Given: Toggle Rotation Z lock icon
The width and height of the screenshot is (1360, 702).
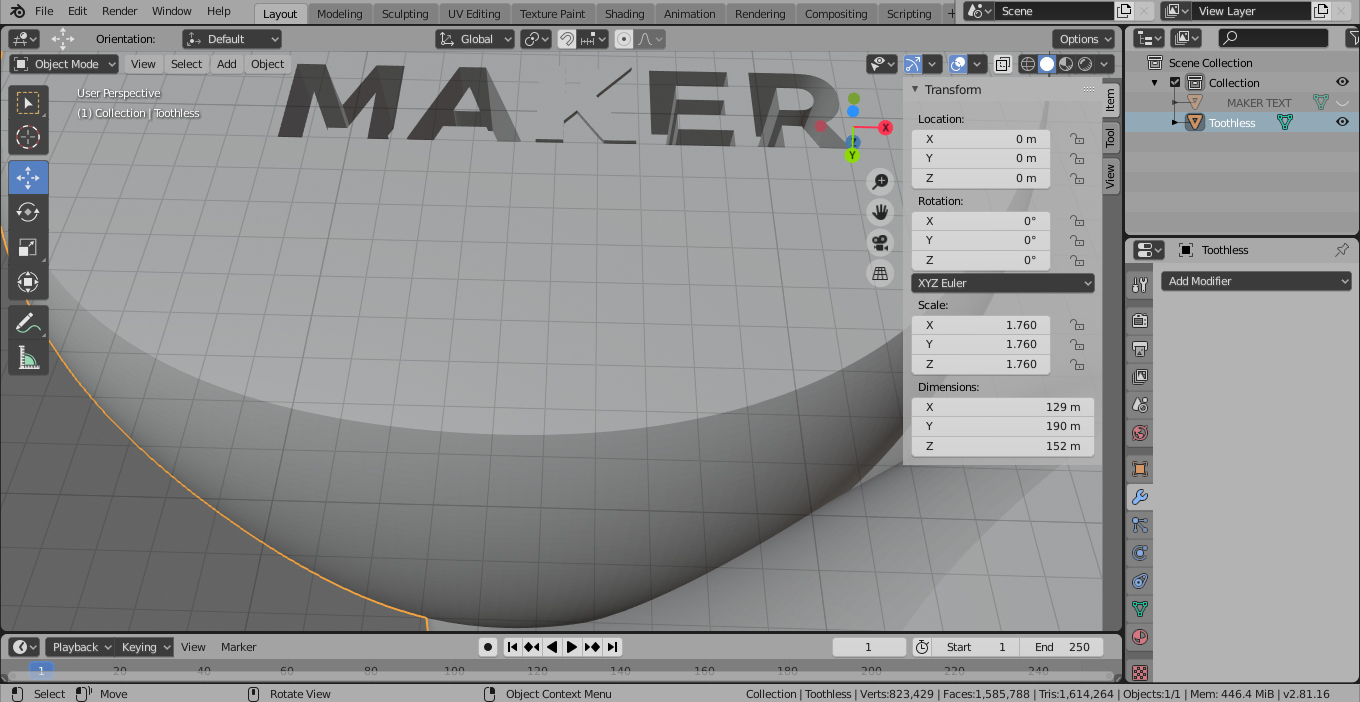Looking at the screenshot, I should pyautogui.click(x=1077, y=260).
